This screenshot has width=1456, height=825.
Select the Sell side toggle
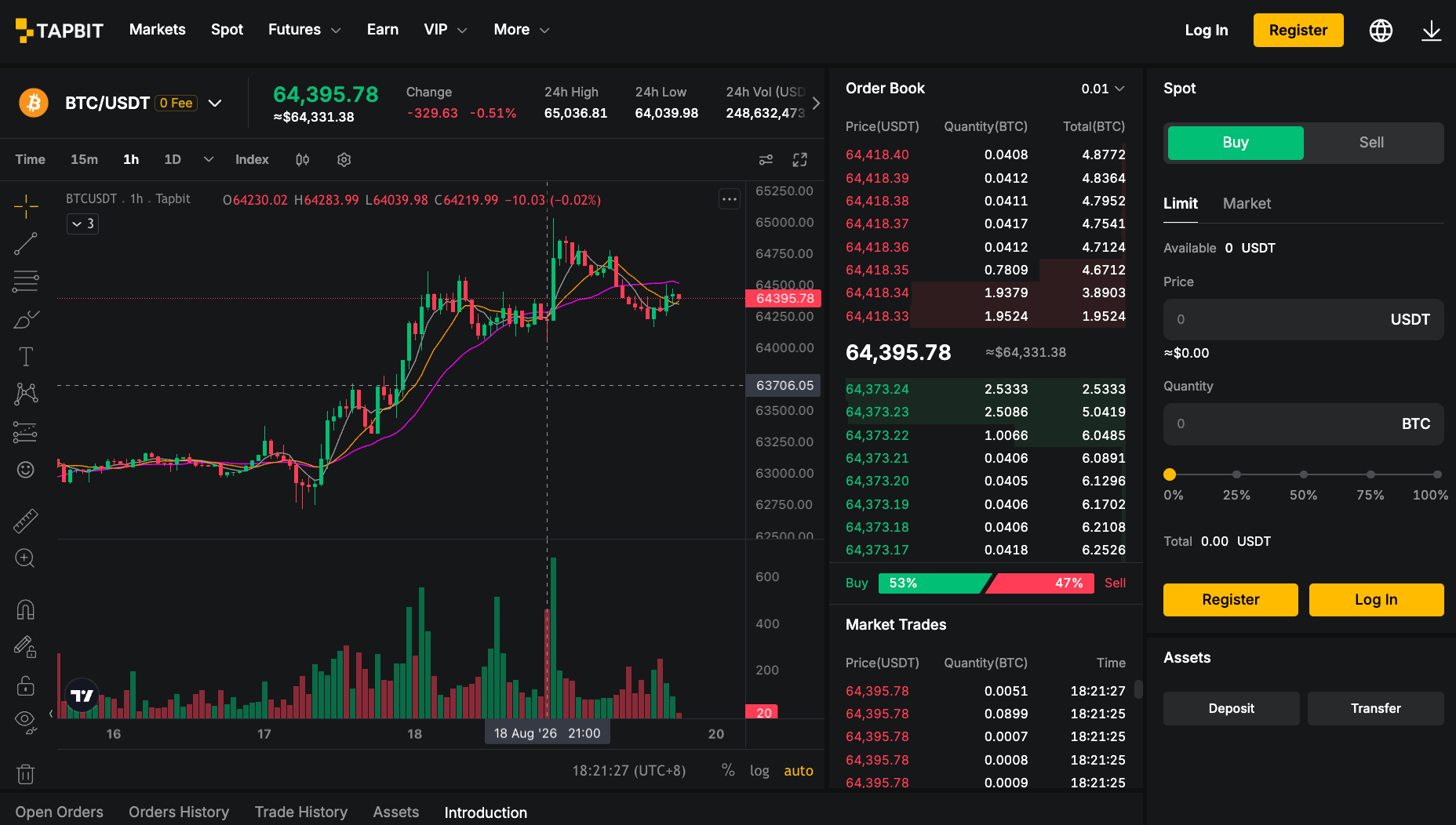coord(1371,143)
